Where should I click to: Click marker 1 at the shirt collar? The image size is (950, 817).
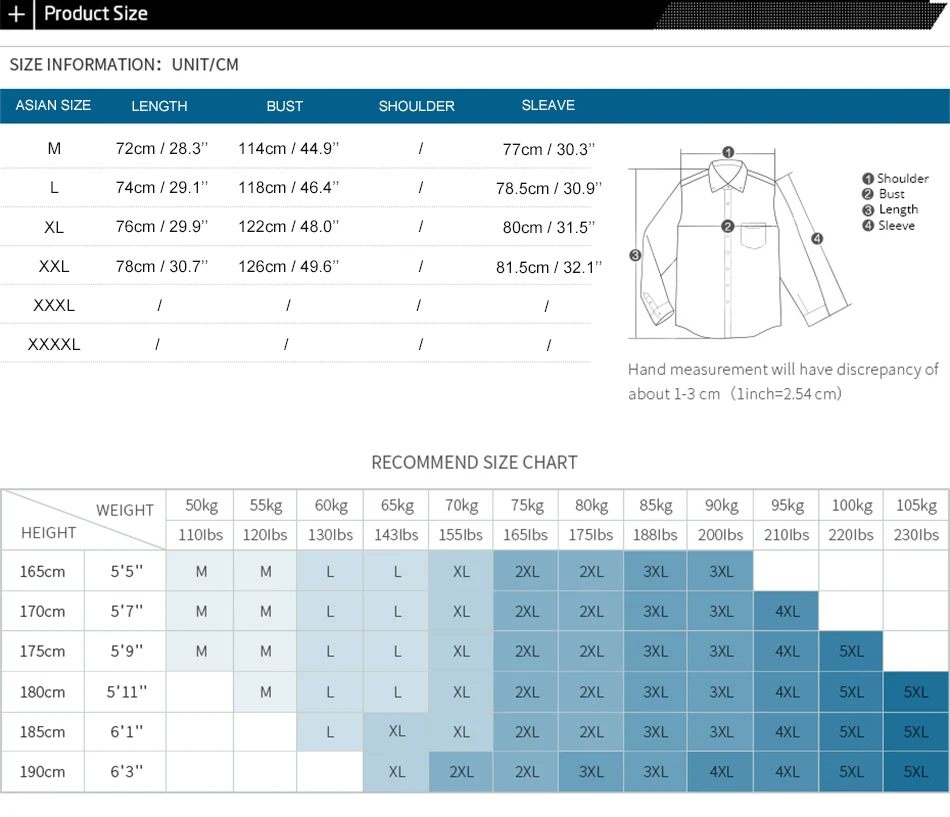coord(728,152)
